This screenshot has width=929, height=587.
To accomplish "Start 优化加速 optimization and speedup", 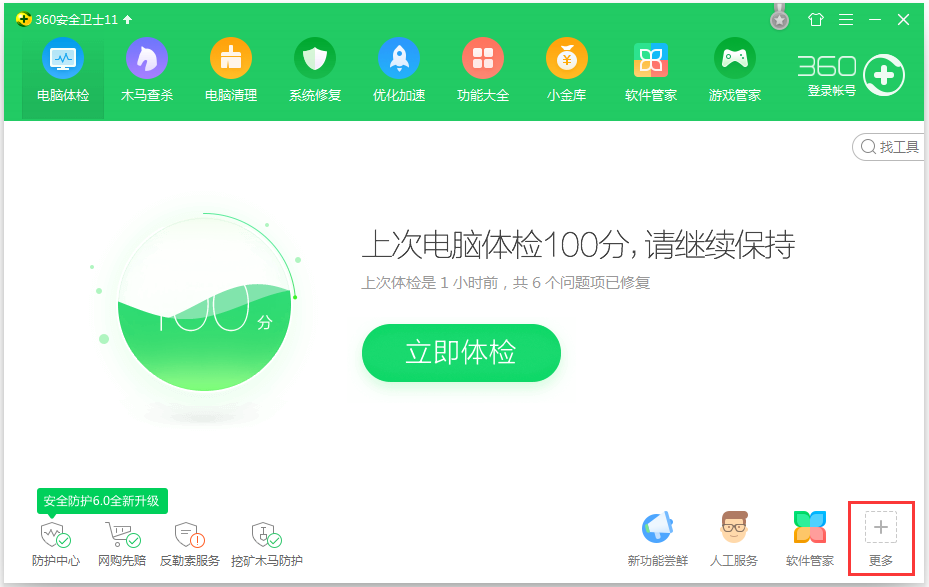I will (398, 69).
